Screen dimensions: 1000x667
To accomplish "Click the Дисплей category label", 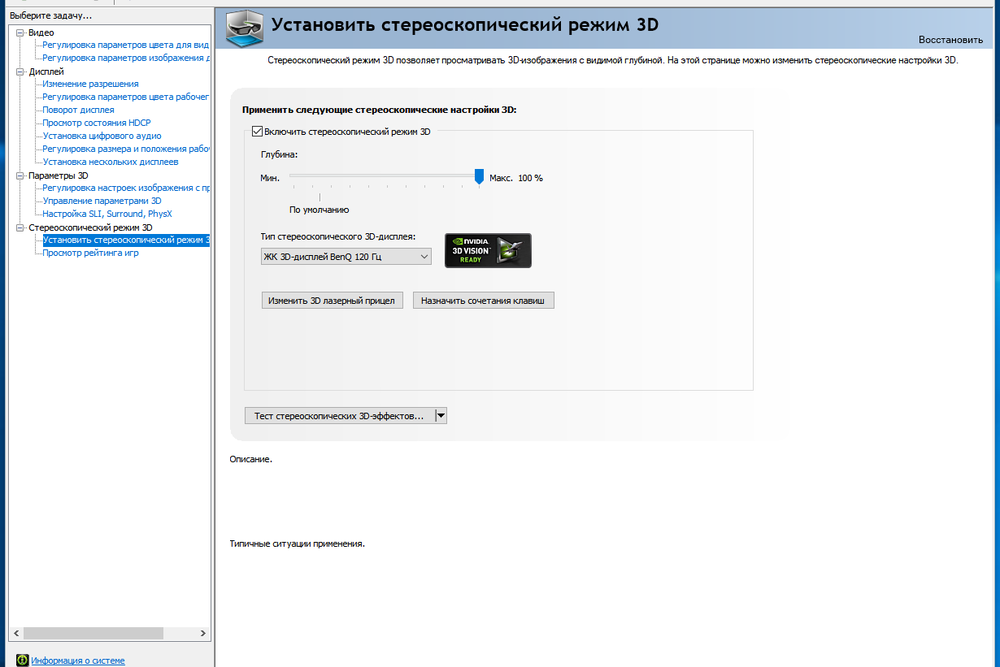I will pyautogui.click(x=46, y=71).
